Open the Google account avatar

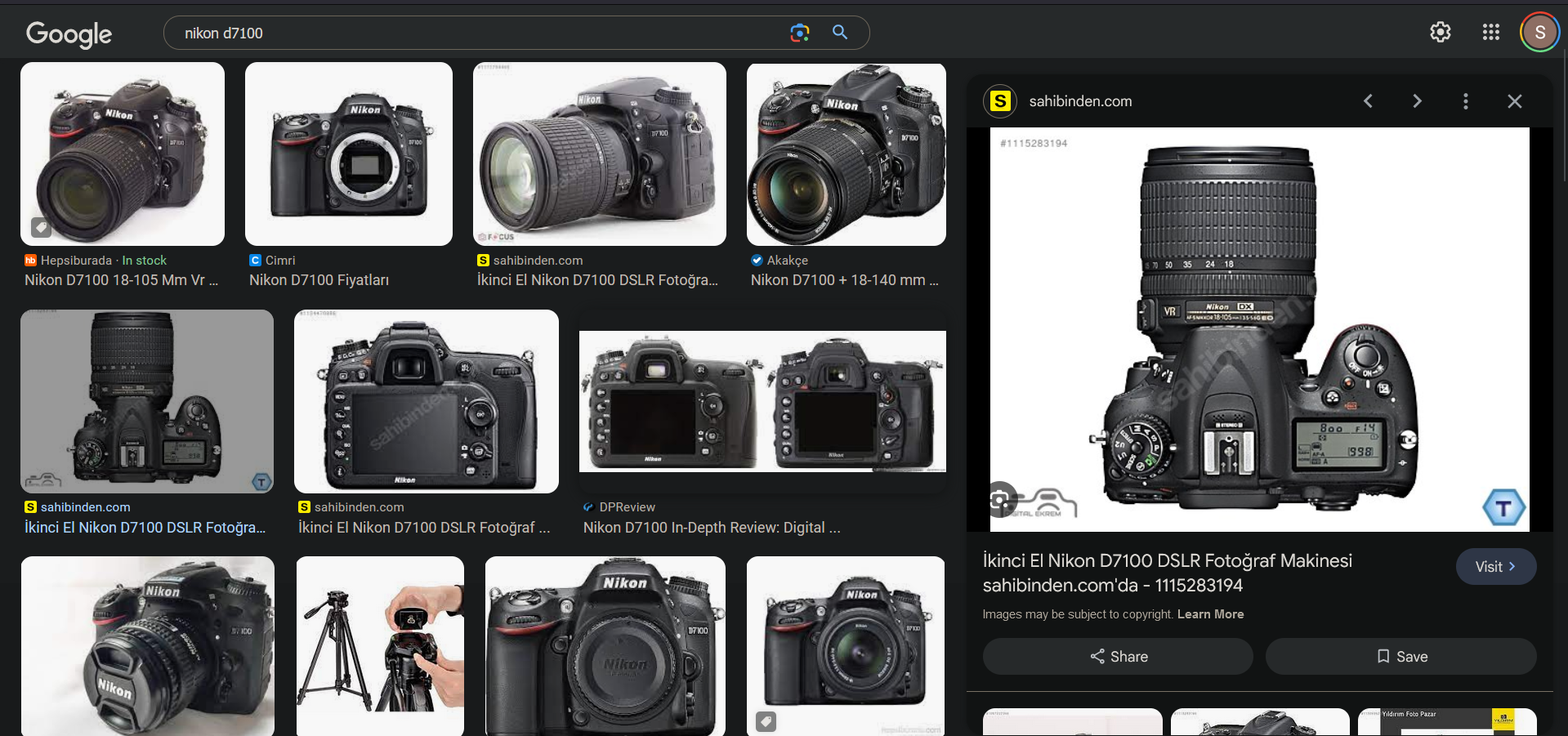coord(1539,33)
